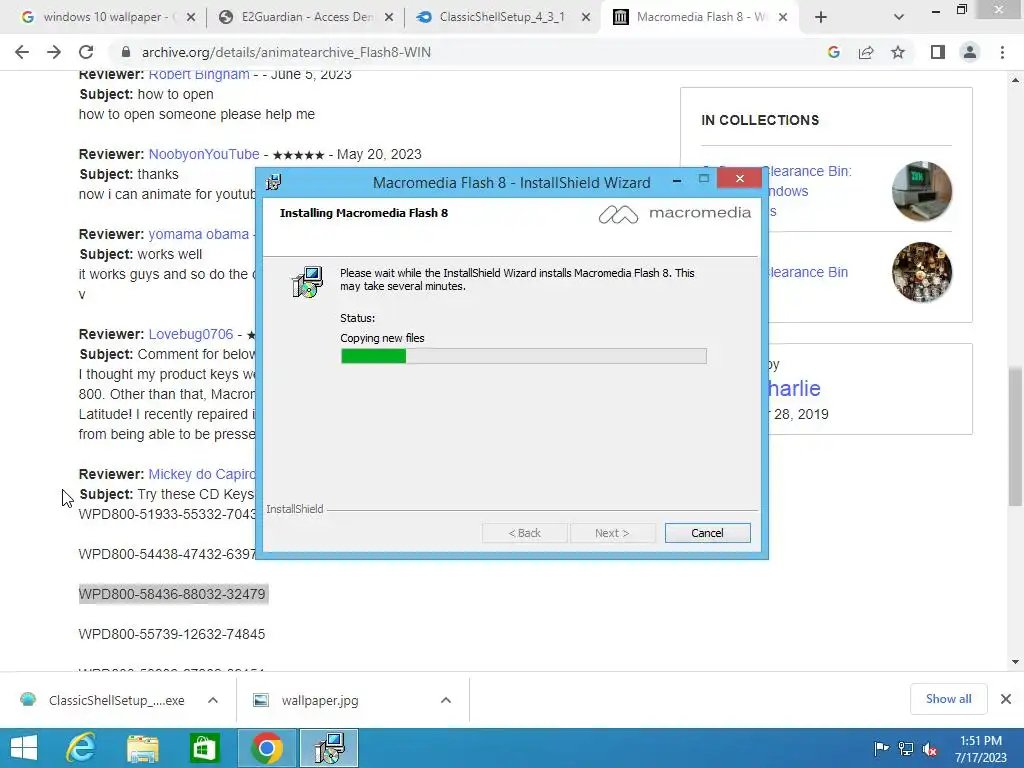Screen dimensions: 1024x768
Task: Open the Chrome profile menu
Action: [970, 52]
